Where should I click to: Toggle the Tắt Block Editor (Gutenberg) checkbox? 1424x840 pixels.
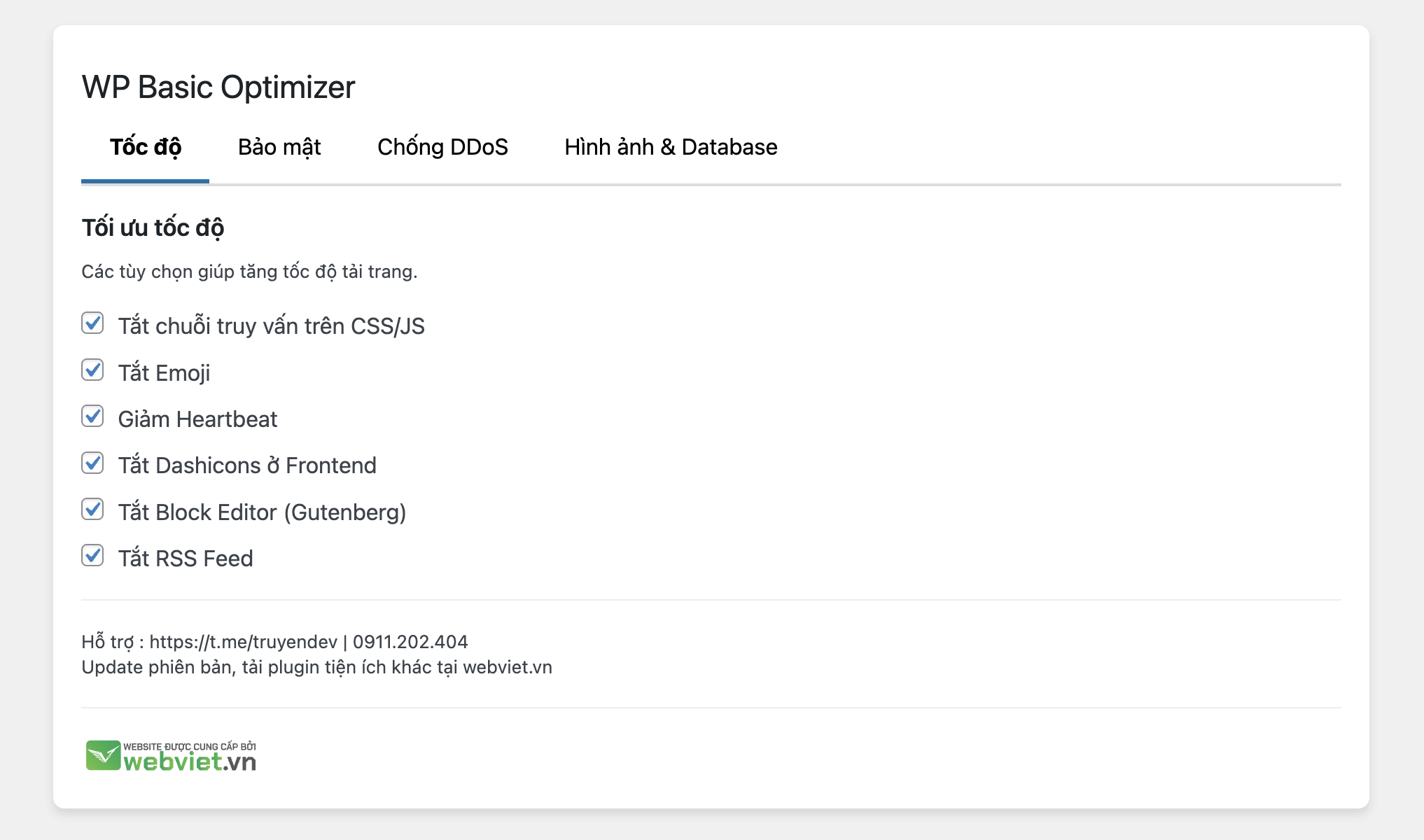coord(92,510)
